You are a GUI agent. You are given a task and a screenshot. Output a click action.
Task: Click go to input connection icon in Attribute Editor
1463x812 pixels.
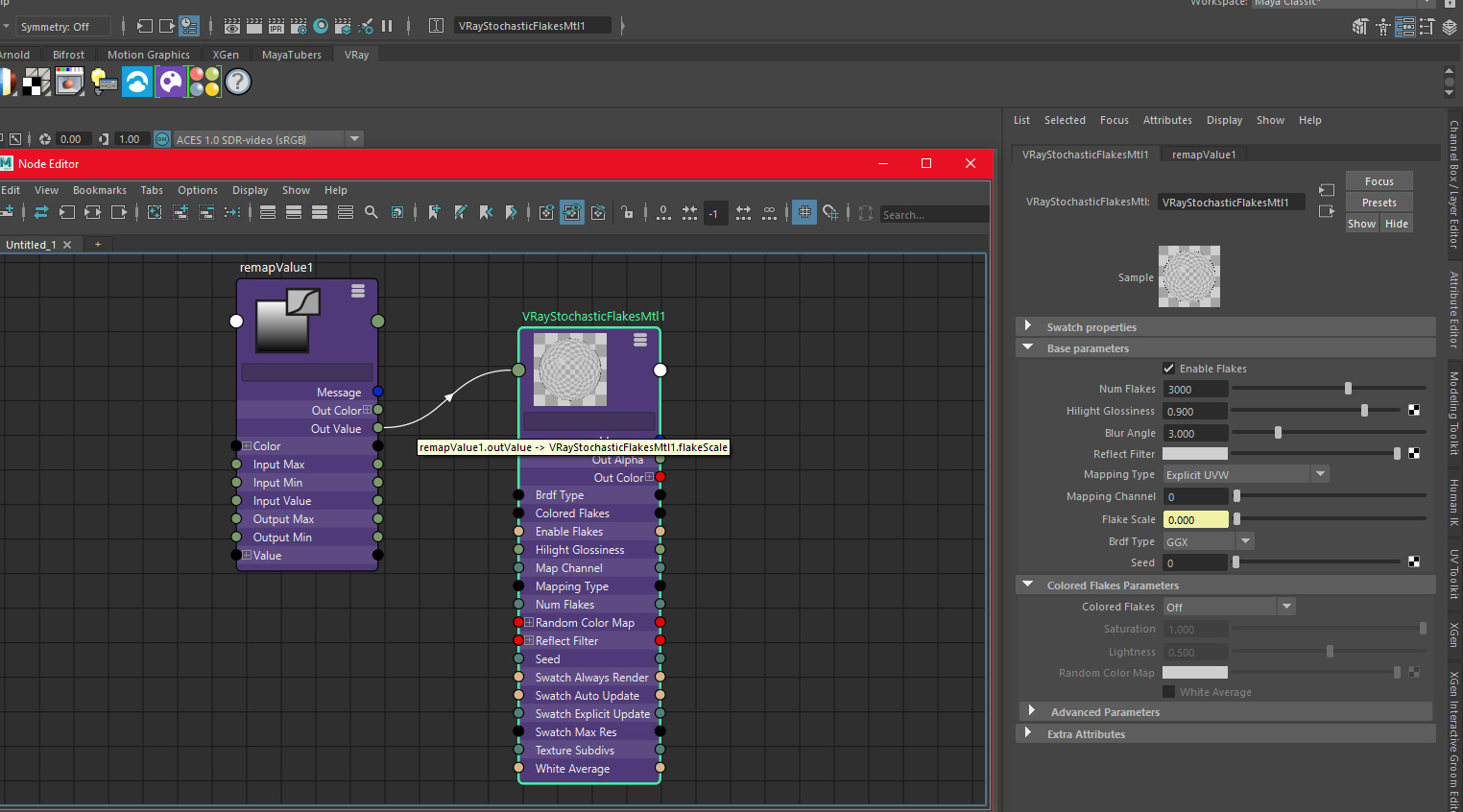(1327, 190)
